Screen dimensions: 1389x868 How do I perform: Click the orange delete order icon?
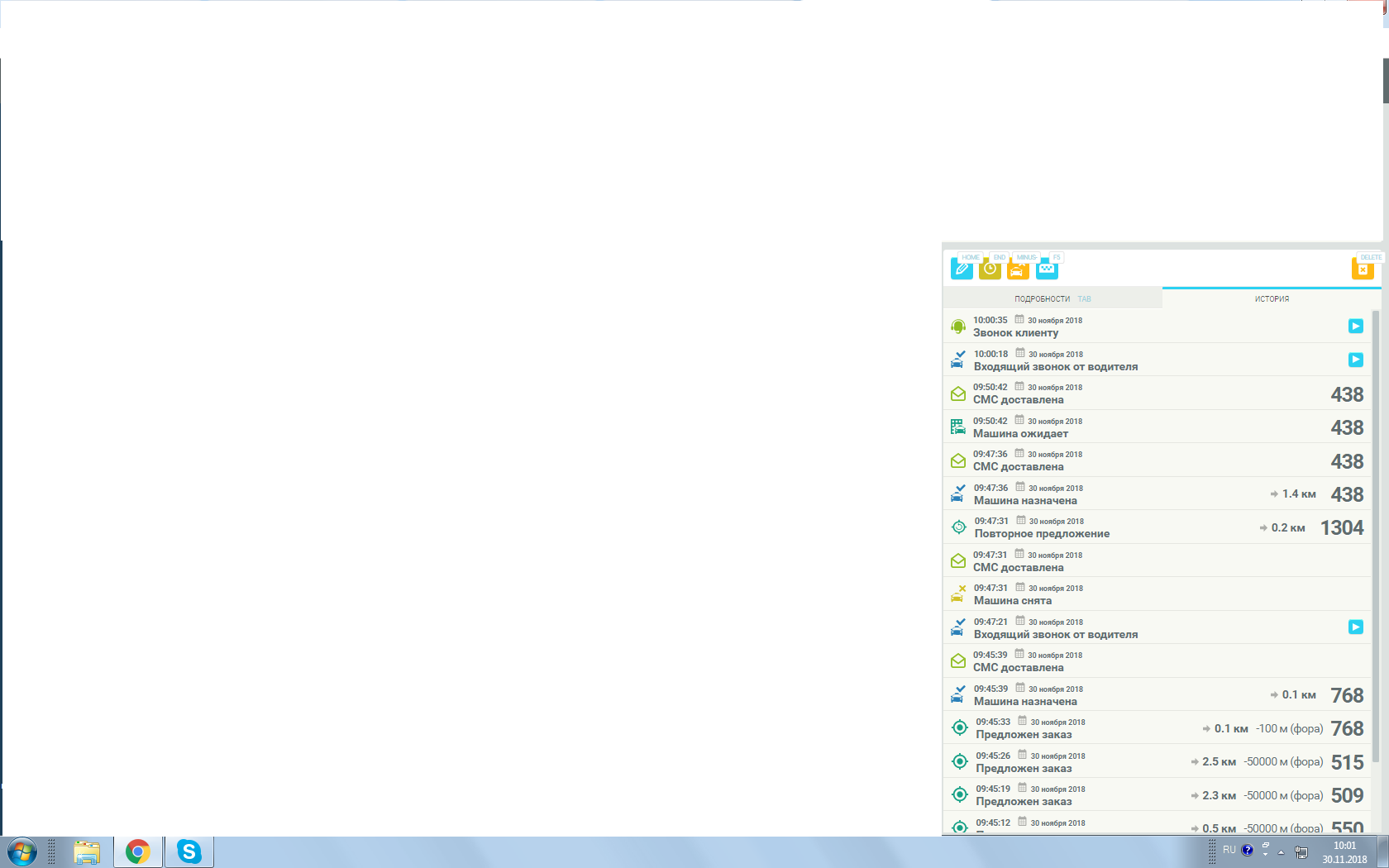click(1363, 269)
